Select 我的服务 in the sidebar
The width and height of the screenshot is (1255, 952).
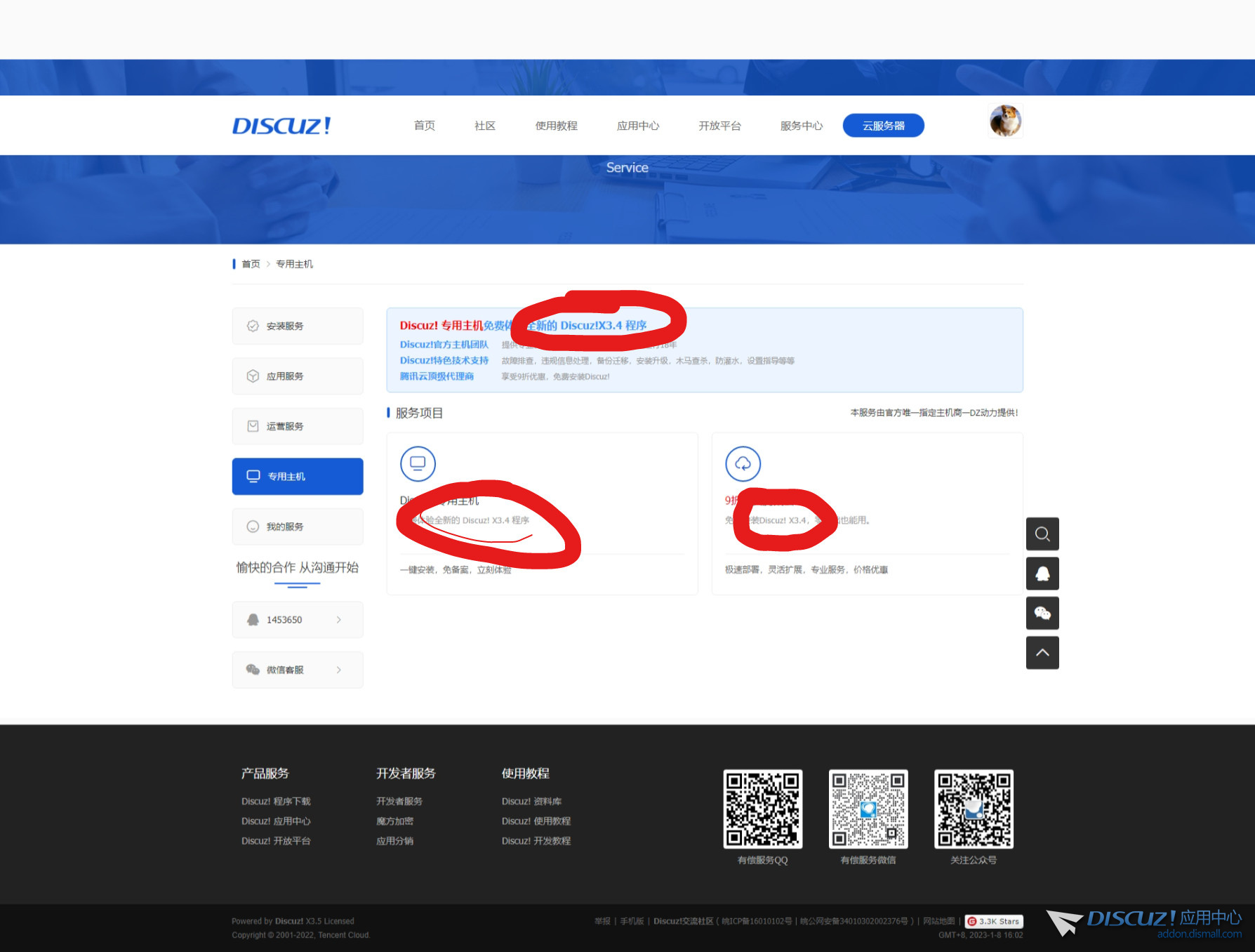click(x=298, y=527)
